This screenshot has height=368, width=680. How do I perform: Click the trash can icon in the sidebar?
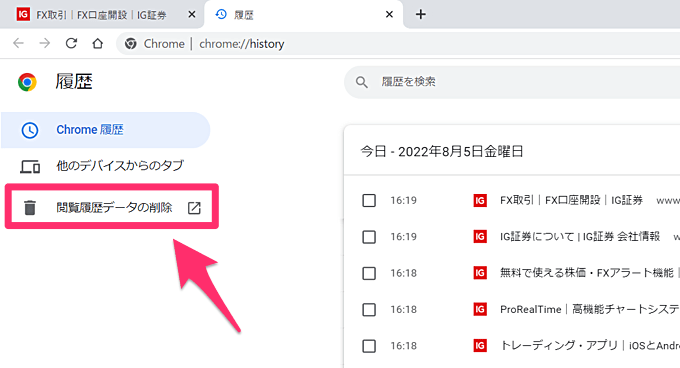coord(29,208)
